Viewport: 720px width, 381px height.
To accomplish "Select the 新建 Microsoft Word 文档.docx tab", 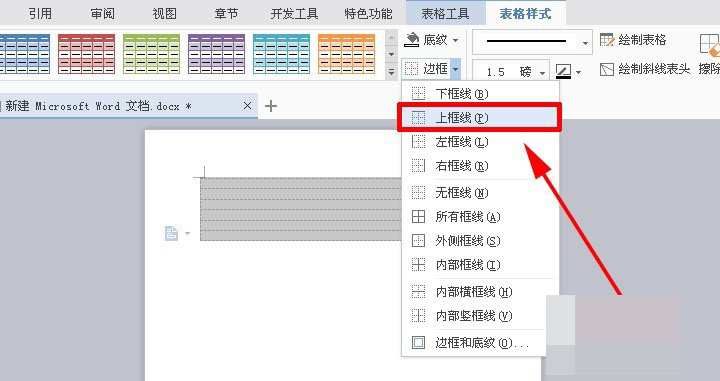I will pyautogui.click(x=129, y=106).
